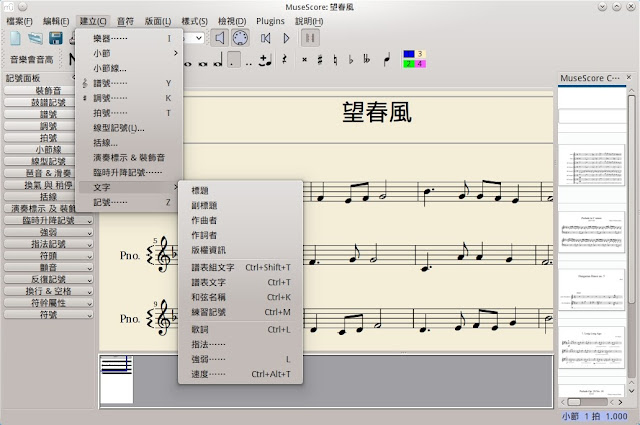Click the 音樂會音高 concert pitch button
The width and height of the screenshot is (640, 425).
pos(32,60)
